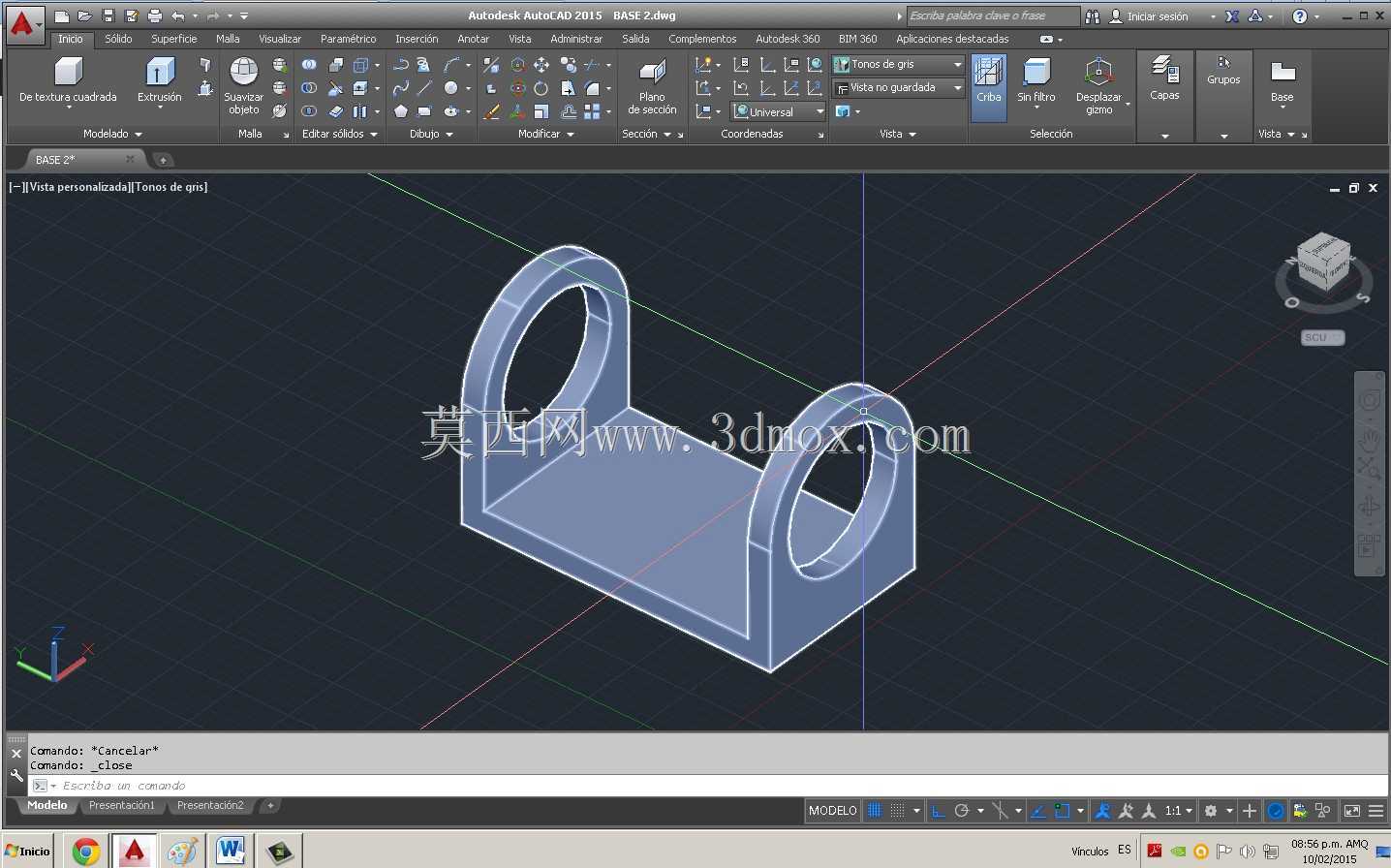Click the Open file icon in quick access toolbar
1391x868 pixels.
pos(84,15)
